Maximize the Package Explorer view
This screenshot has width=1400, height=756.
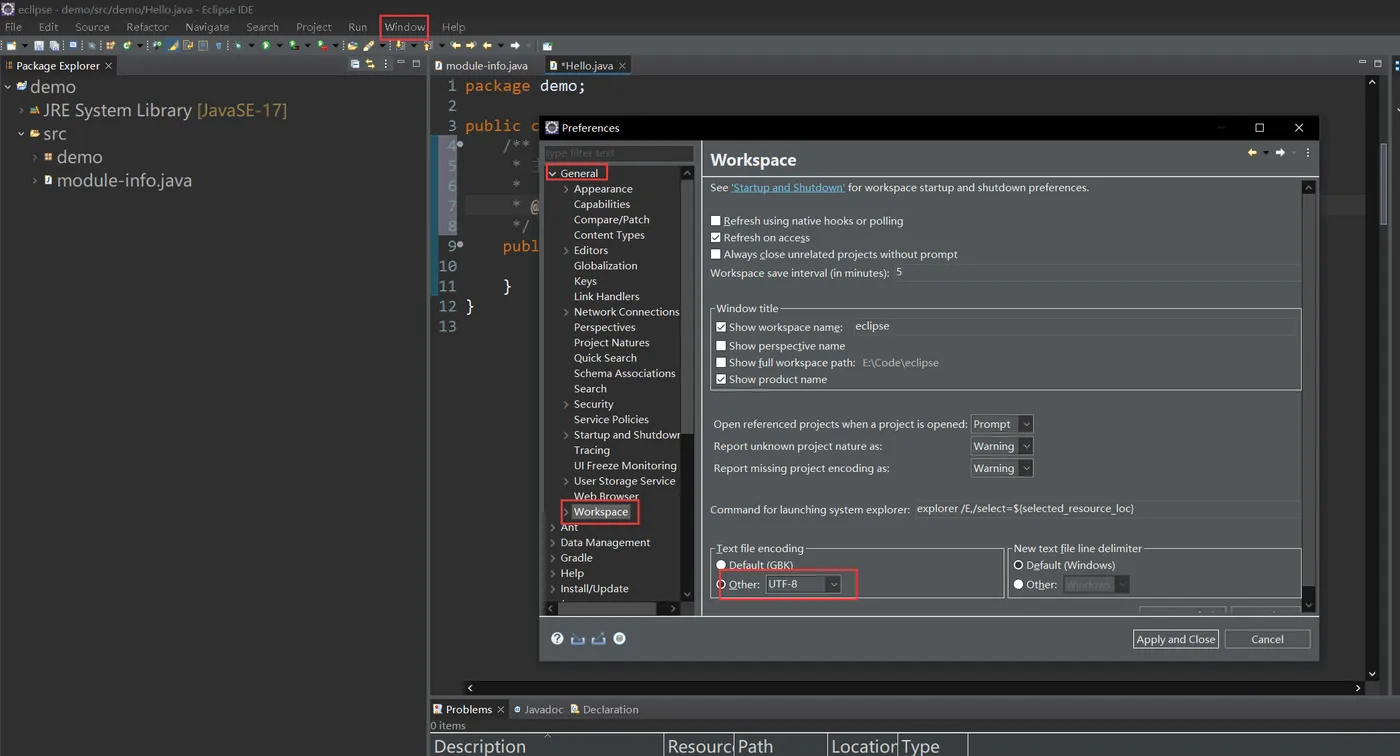point(416,64)
